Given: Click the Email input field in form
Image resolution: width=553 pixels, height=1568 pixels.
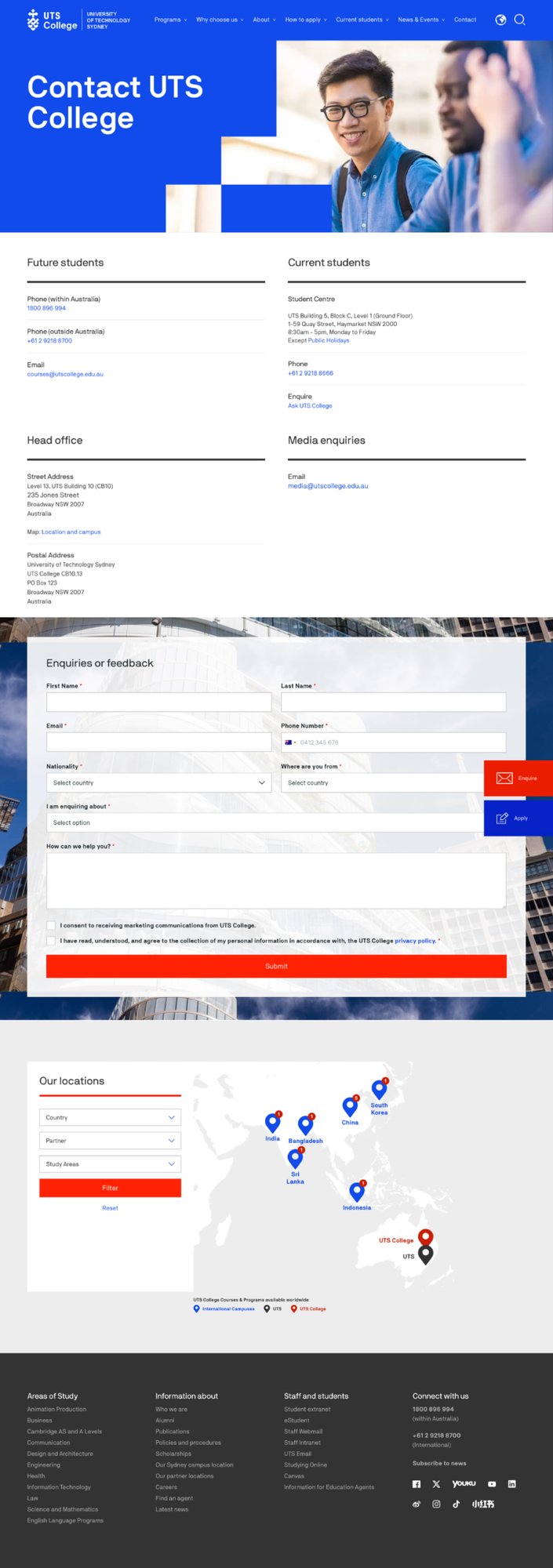Looking at the screenshot, I should point(159,742).
